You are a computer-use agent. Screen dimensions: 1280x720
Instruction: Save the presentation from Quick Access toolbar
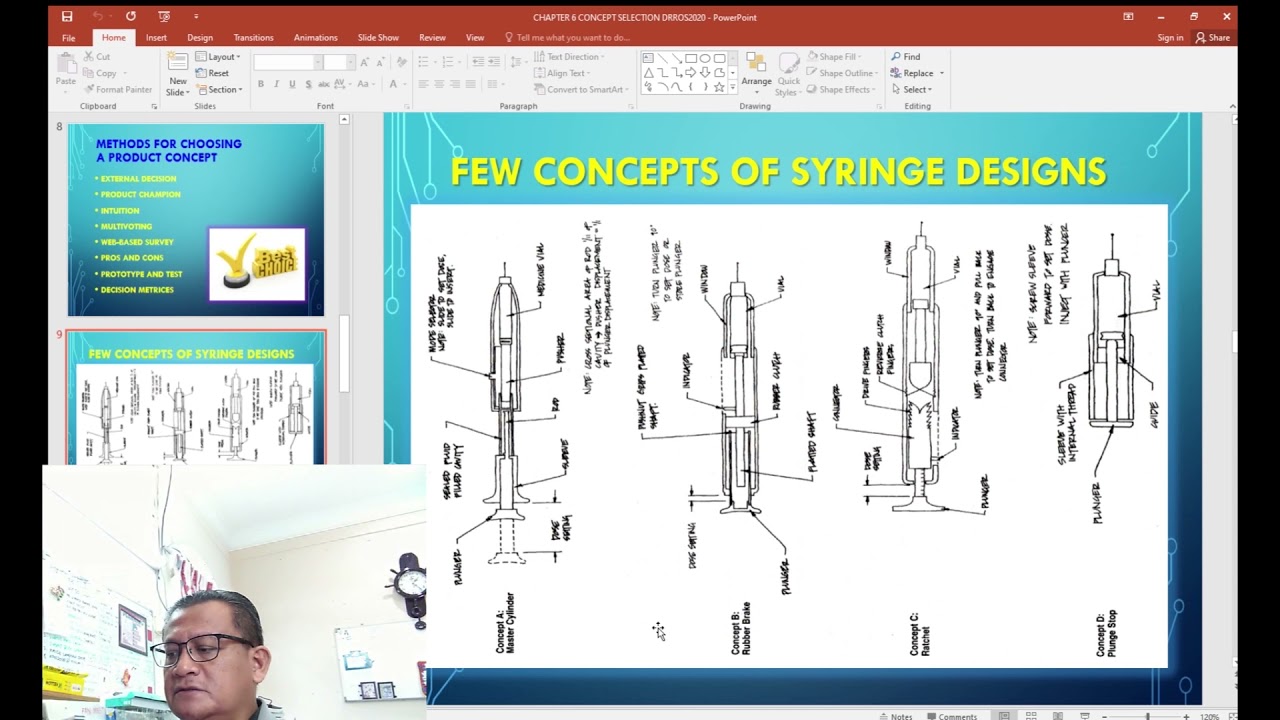pos(67,17)
